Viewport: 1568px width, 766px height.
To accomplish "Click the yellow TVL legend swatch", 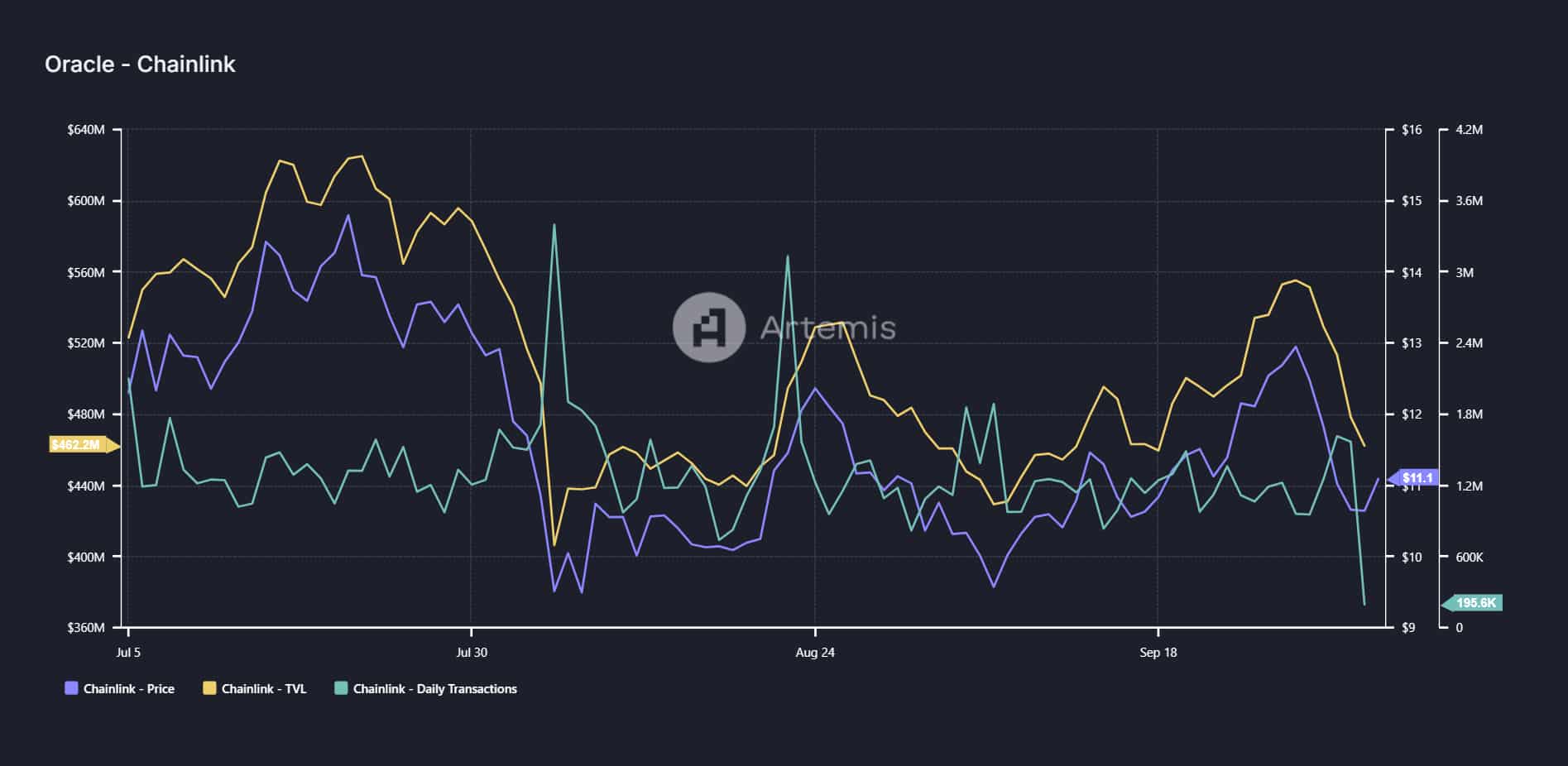I will pyautogui.click(x=209, y=688).
